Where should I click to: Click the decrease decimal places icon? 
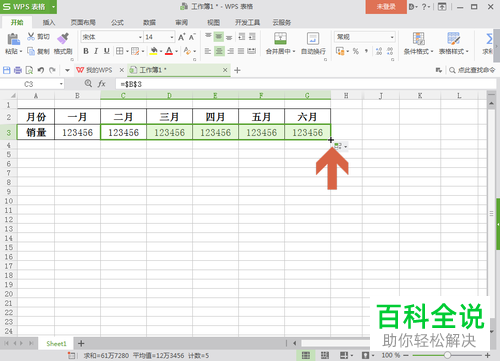click(390, 51)
